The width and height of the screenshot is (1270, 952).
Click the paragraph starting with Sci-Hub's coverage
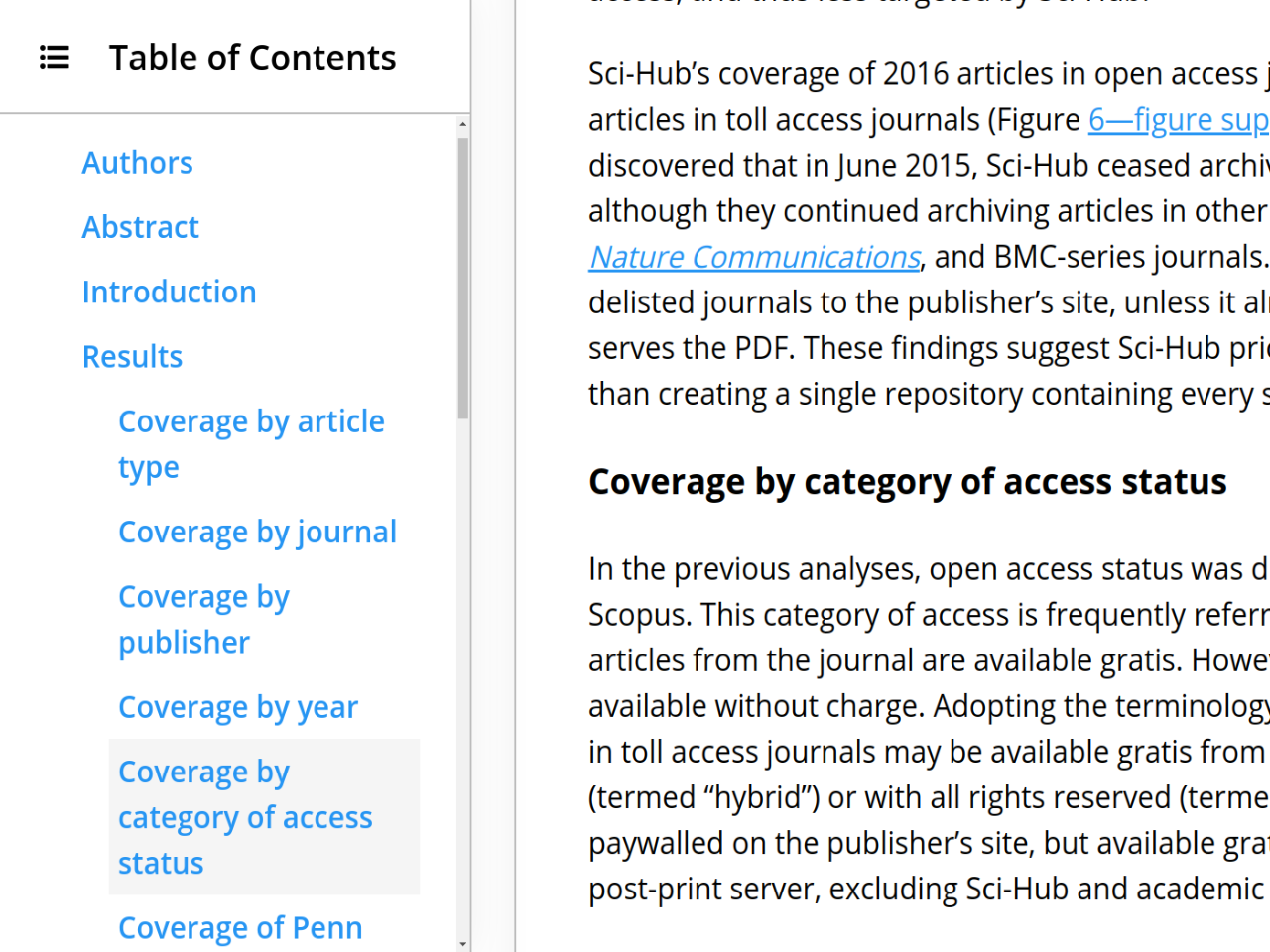[x=929, y=234]
